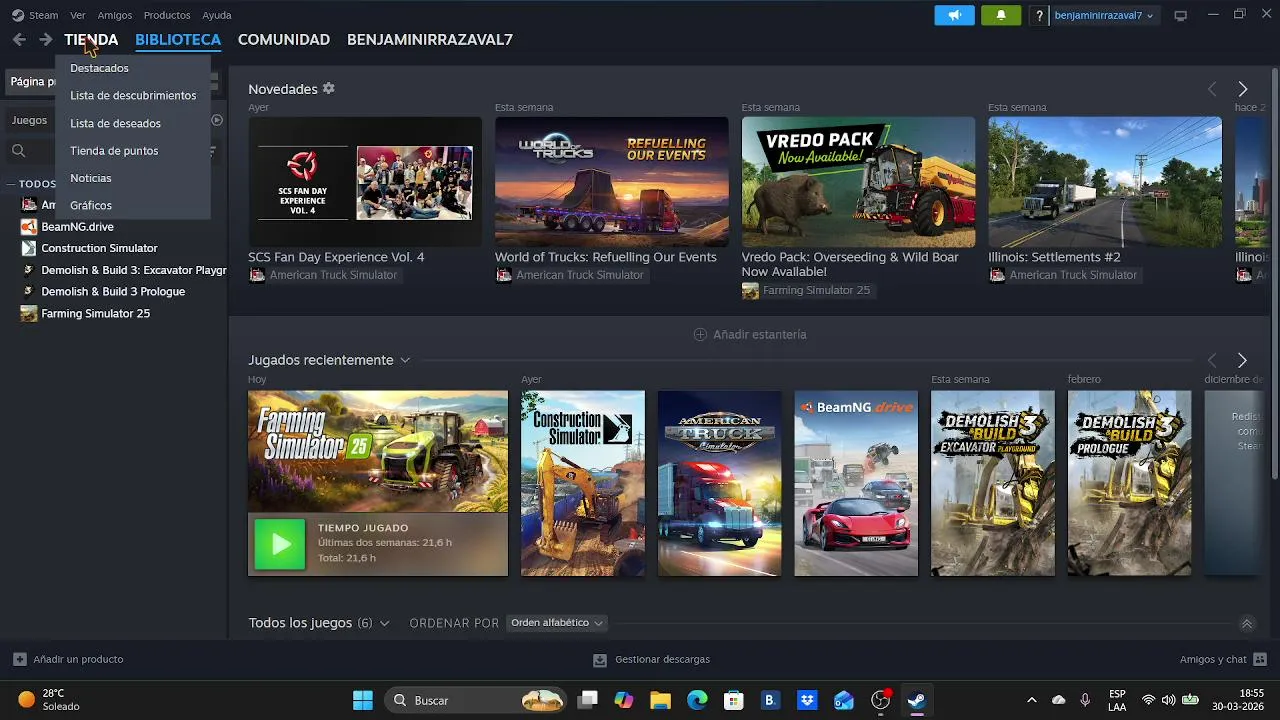
Task: Go back with the left arrow
Action: (19, 40)
